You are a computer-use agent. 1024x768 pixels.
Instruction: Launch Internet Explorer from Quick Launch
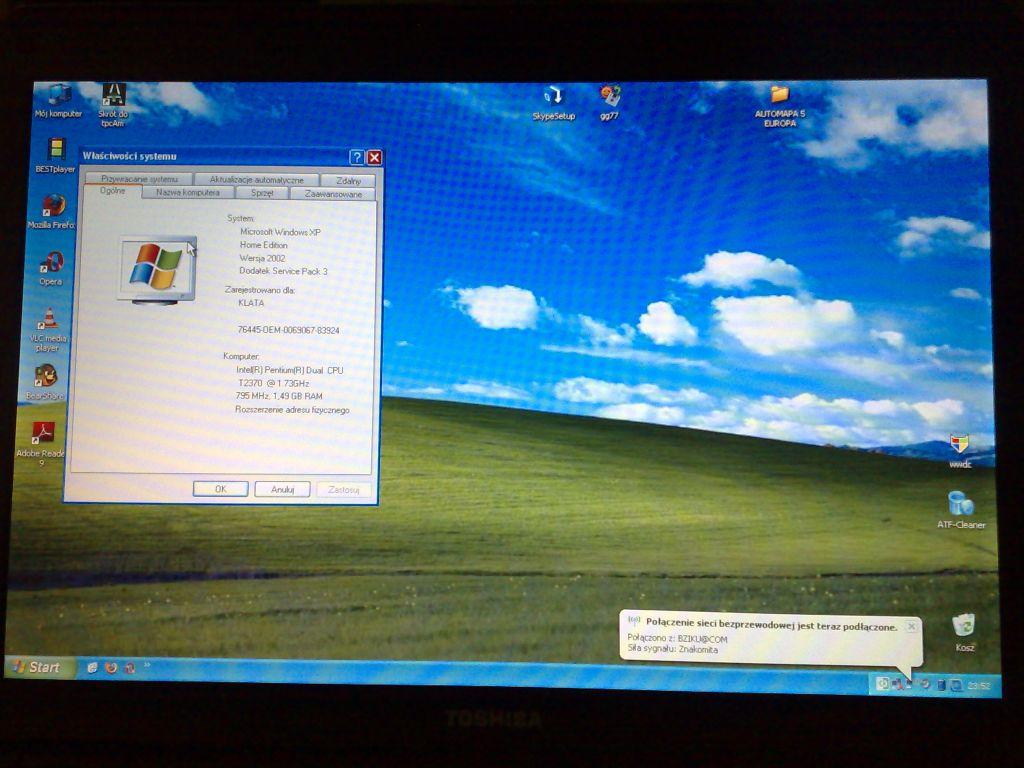click(x=93, y=667)
